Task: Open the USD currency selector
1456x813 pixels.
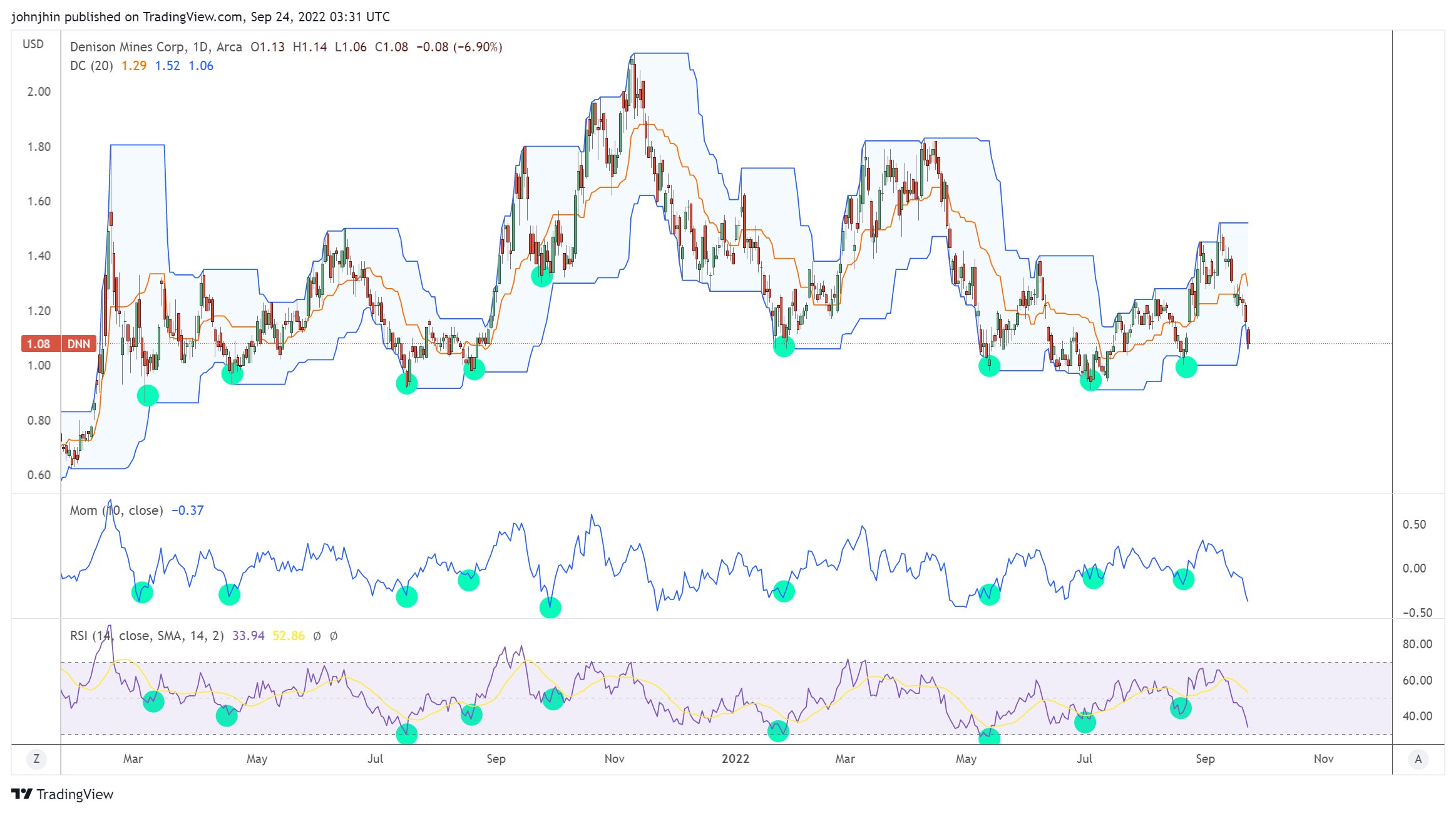Action: click(33, 44)
